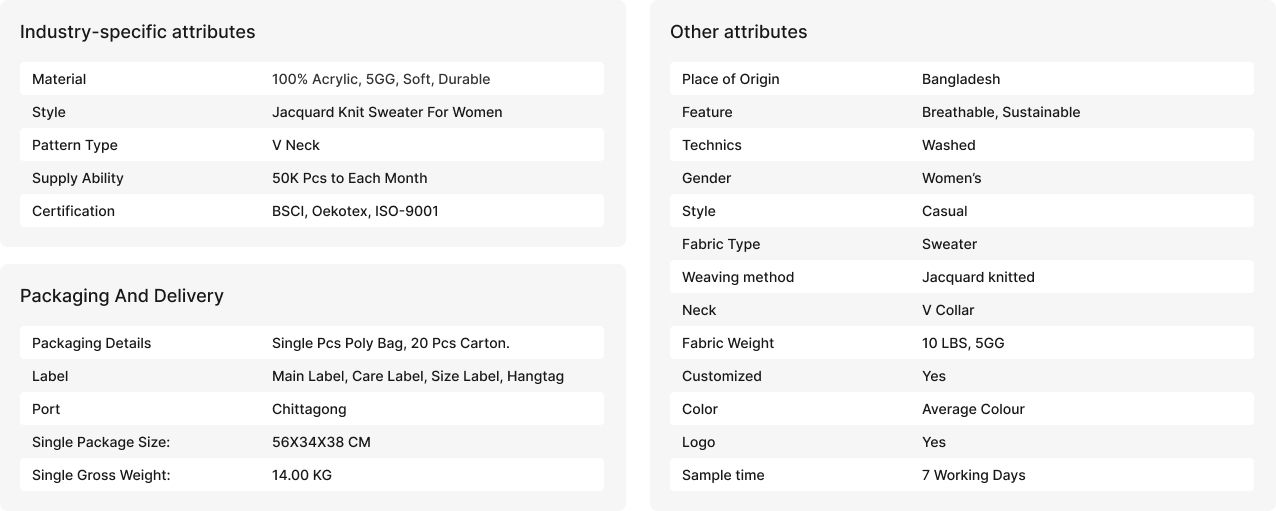1276x511 pixels.
Task: Click the Industry-specific attributes heading
Action: click(137, 32)
